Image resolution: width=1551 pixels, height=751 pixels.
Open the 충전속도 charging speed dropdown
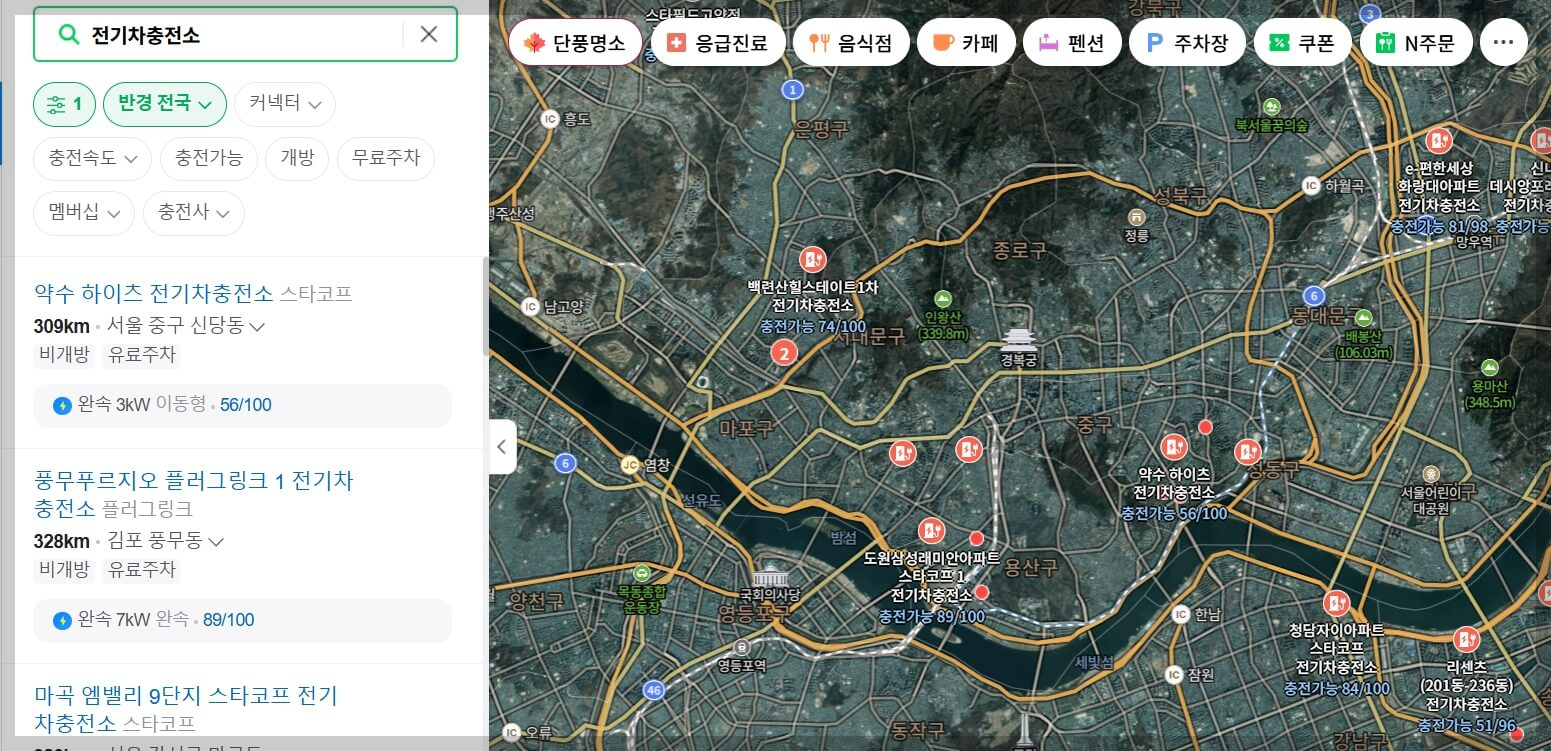pos(92,158)
